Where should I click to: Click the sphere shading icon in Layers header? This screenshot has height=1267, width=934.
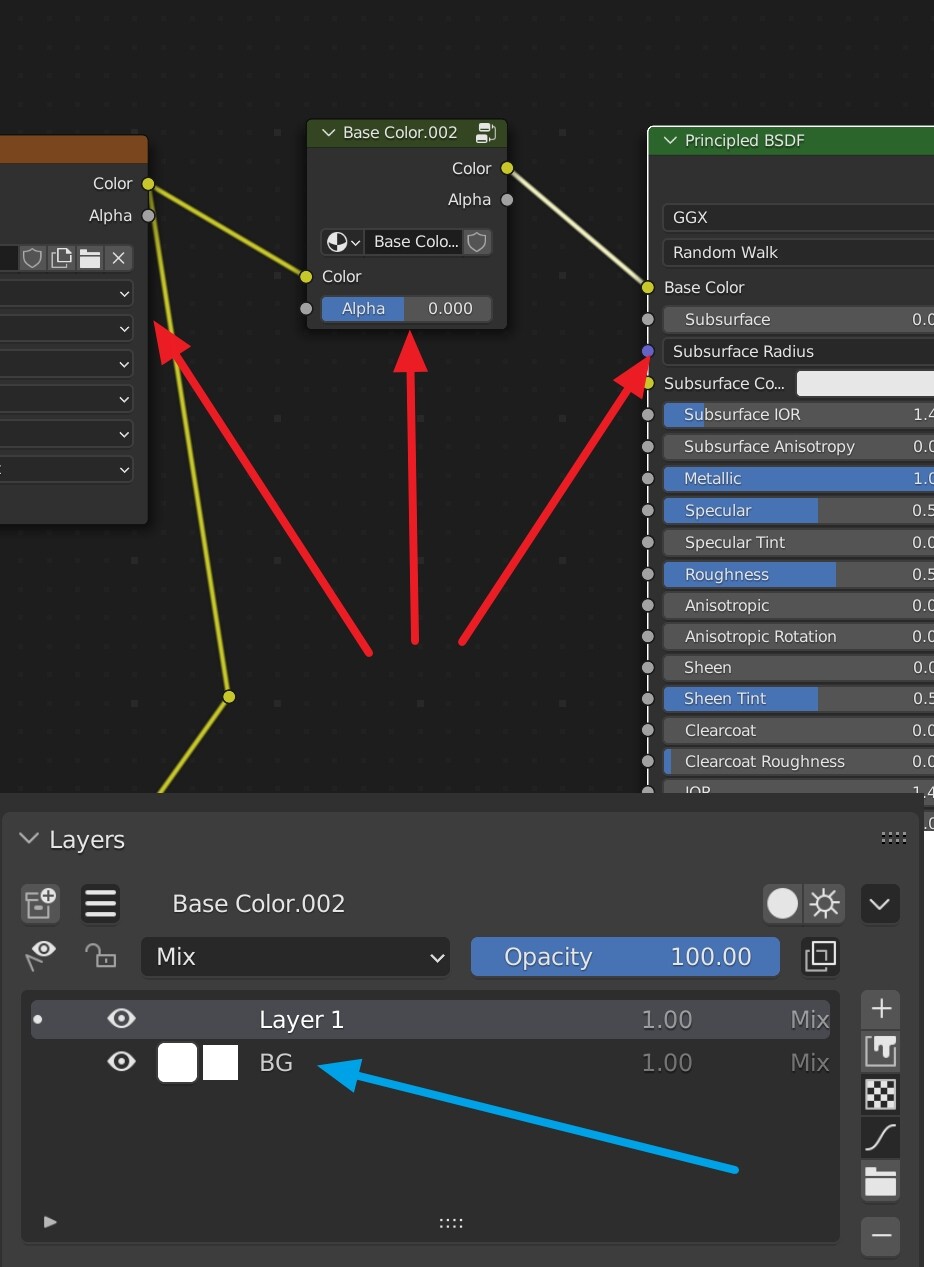click(783, 904)
